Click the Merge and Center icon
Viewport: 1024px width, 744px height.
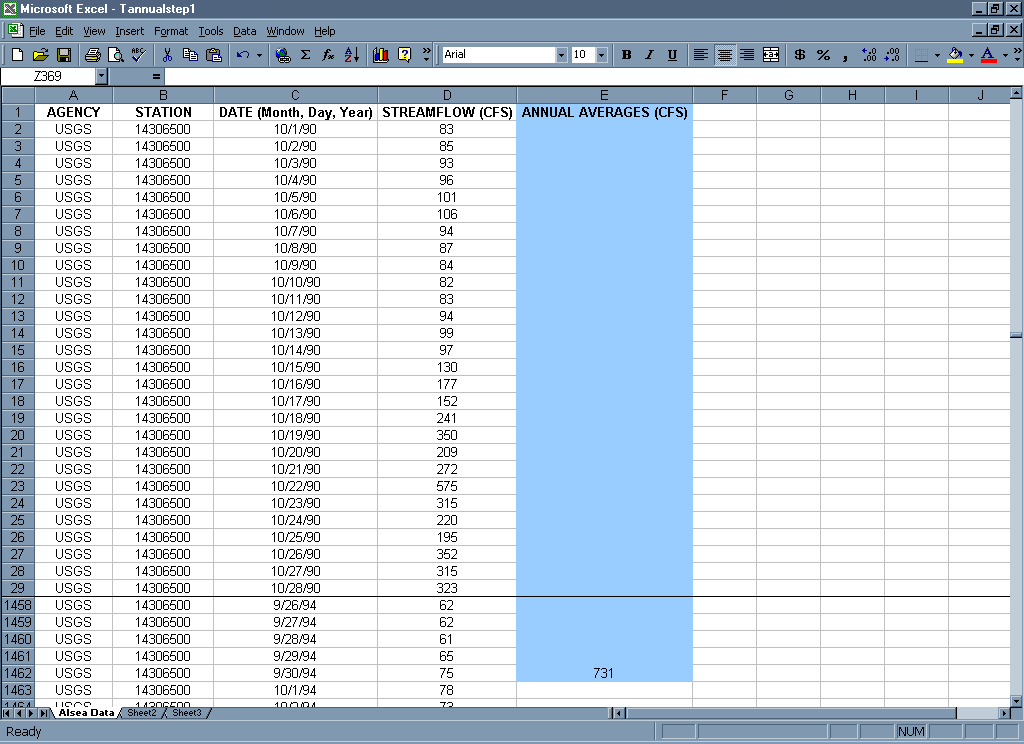click(771, 55)
